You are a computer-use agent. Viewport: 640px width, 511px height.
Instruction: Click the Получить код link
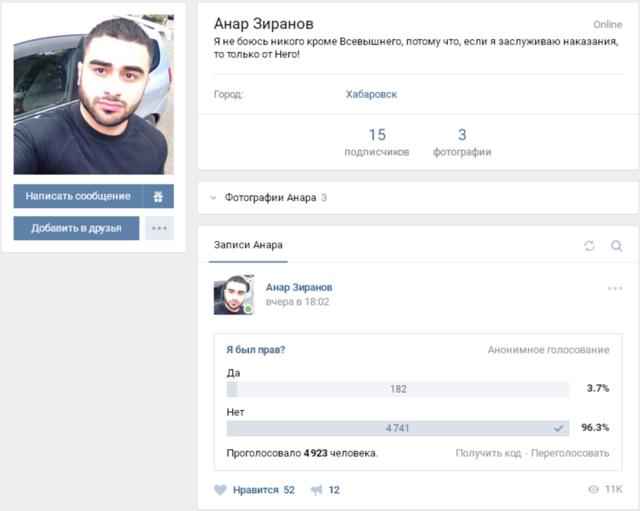click(488, 453)
